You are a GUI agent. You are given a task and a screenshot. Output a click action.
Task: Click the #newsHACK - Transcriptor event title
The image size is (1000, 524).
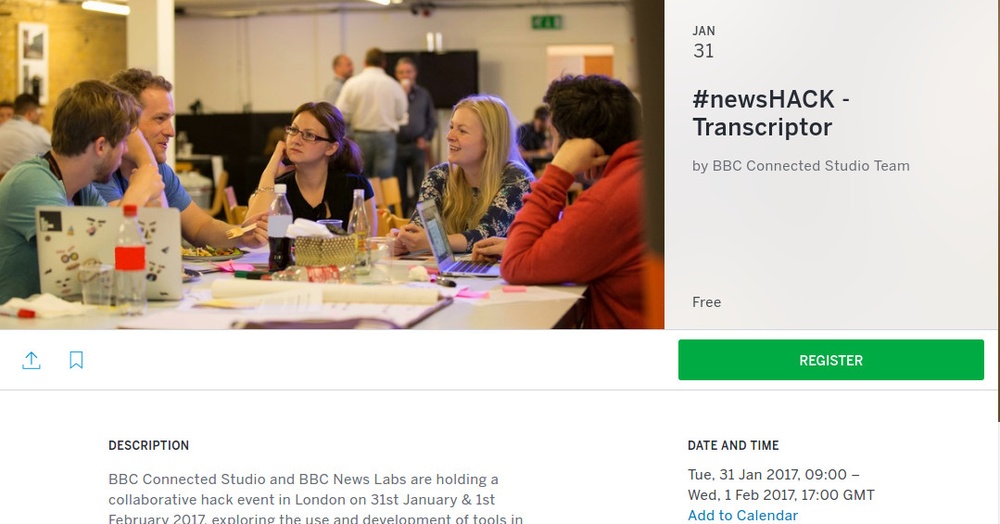[770, 113]
